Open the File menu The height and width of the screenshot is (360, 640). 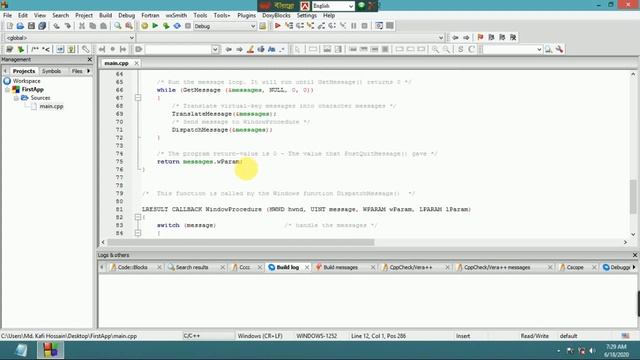pos(7,15)
